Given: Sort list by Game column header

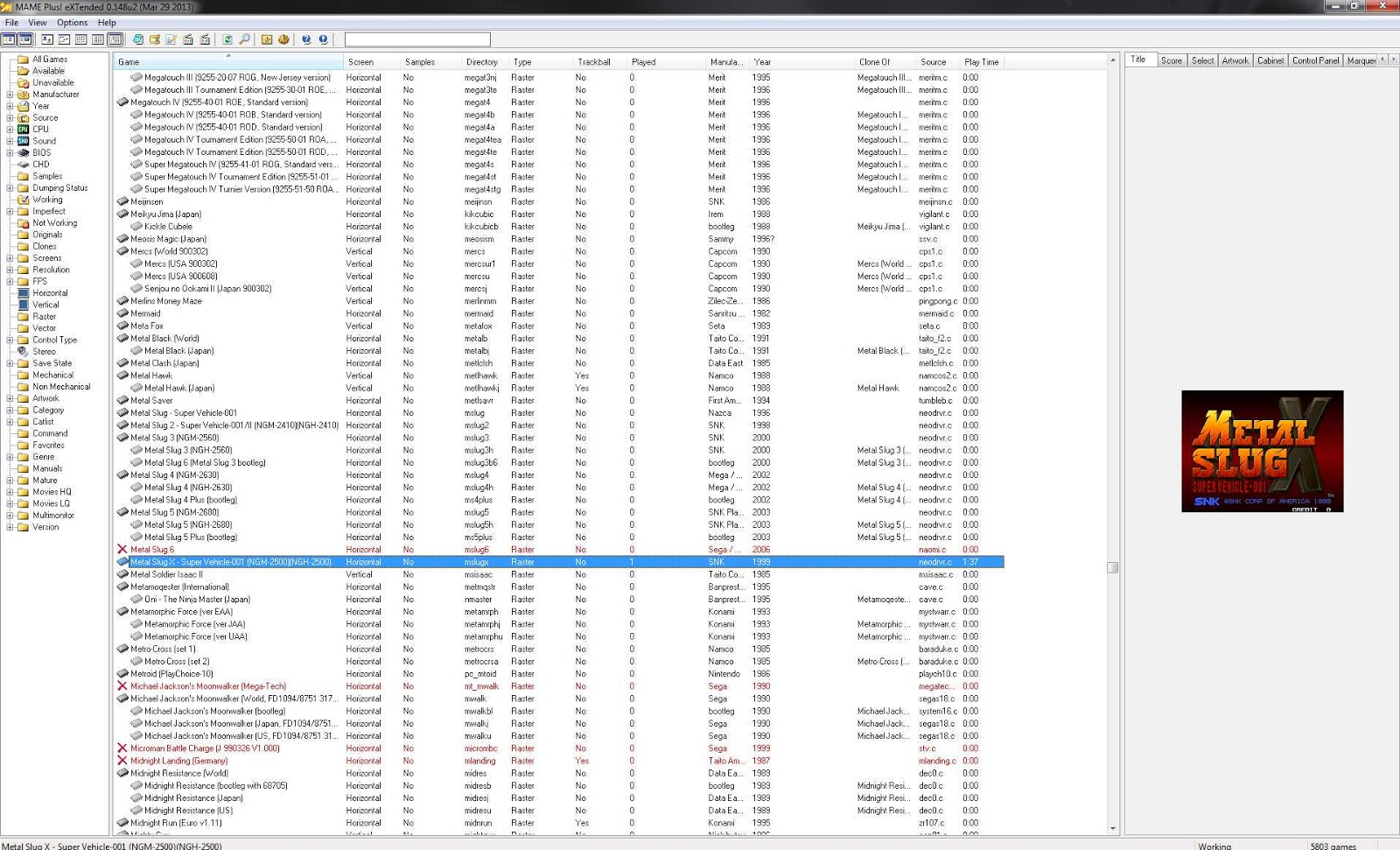Looking at the screenshot, I should [228, 62].
